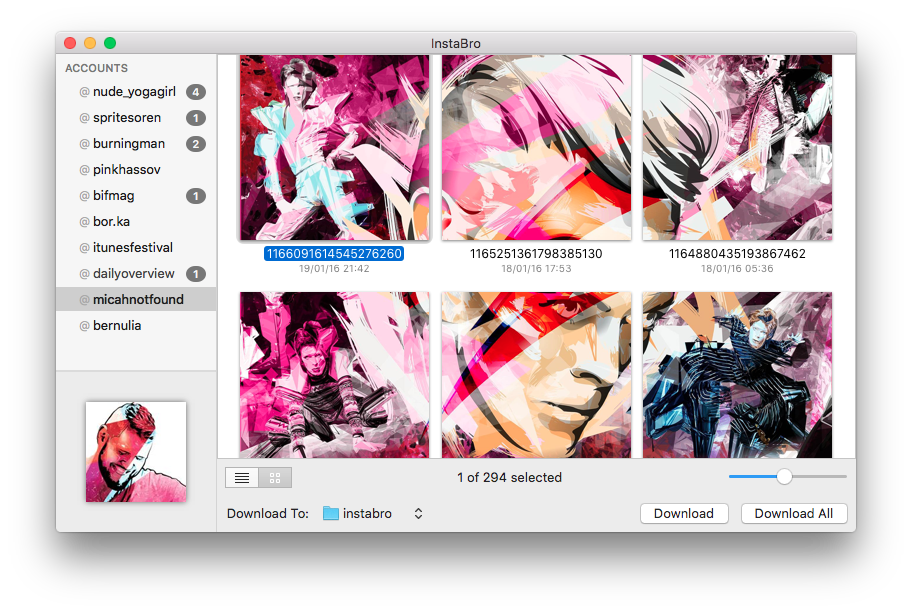Image resolution: width=912 pixels, height=612 pixels.
Task: Click the badge 2 next to burningman
Action: pyautogui.click(x=196, y=144)
